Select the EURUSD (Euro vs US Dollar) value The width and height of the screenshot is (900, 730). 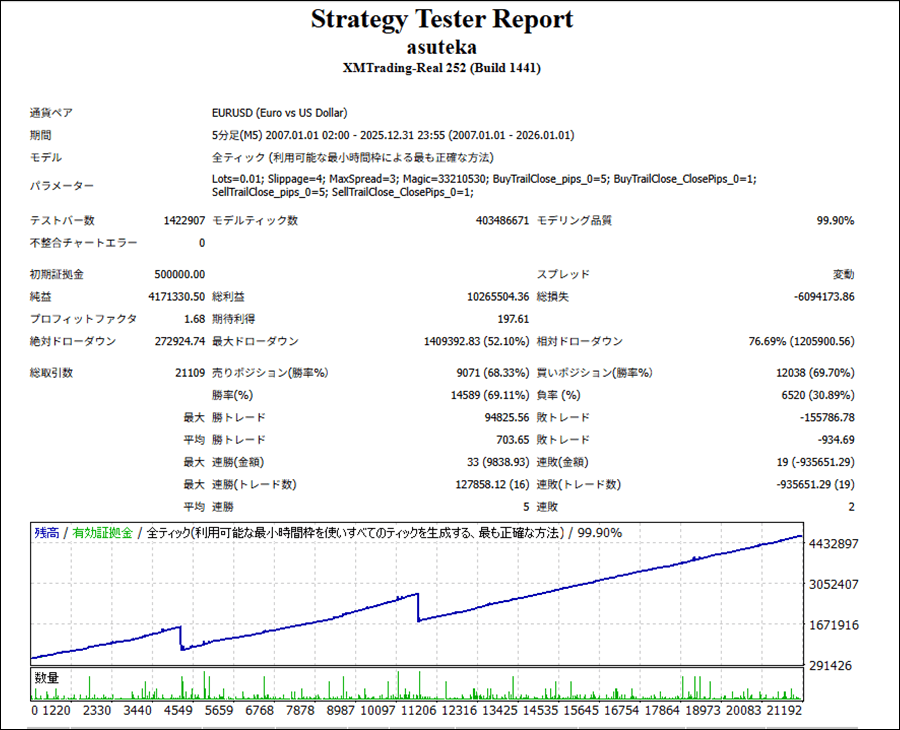point(280,113)
